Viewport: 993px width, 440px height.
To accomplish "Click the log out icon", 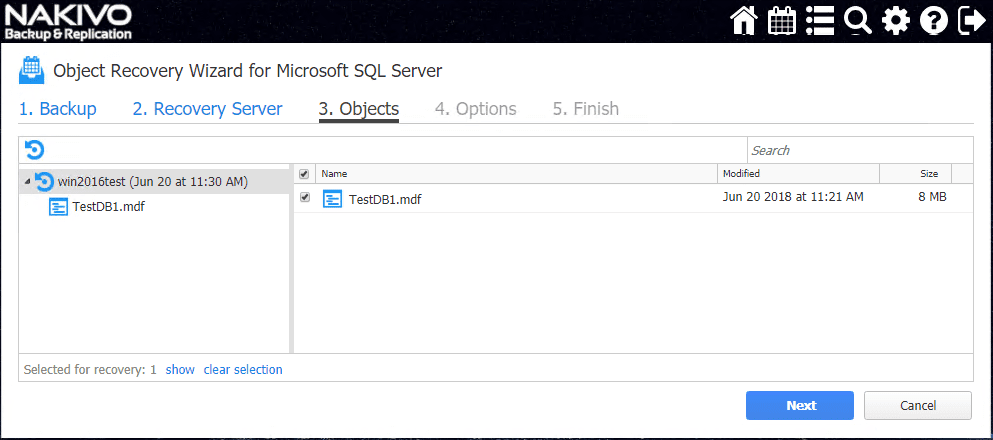I will [970, 20].
